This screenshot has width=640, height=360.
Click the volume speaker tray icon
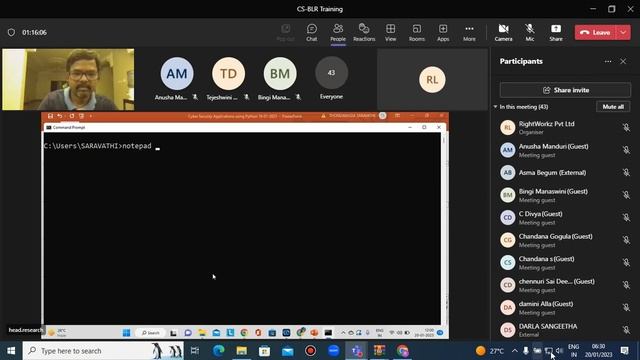[x=560, y=351]
